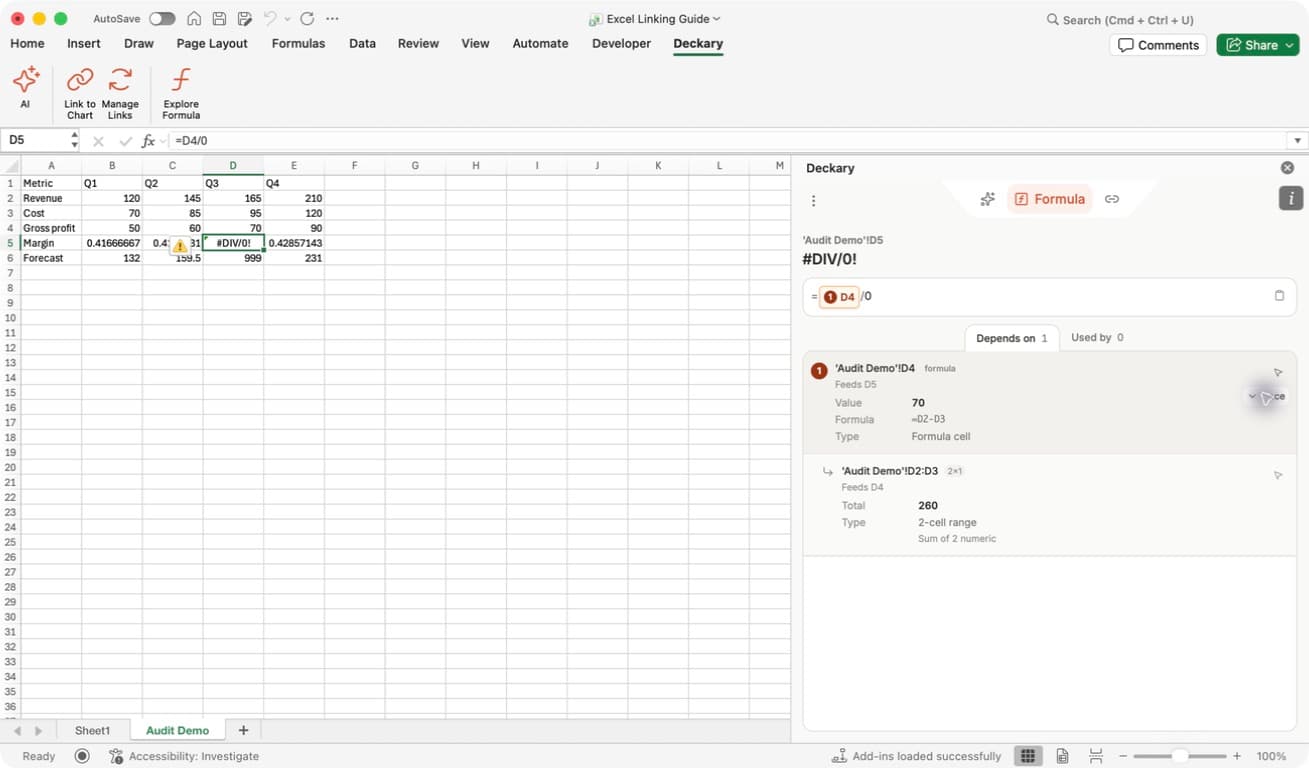
Task: Click the formula bar input showing =D4/0
Action: (x=728, y=141)
